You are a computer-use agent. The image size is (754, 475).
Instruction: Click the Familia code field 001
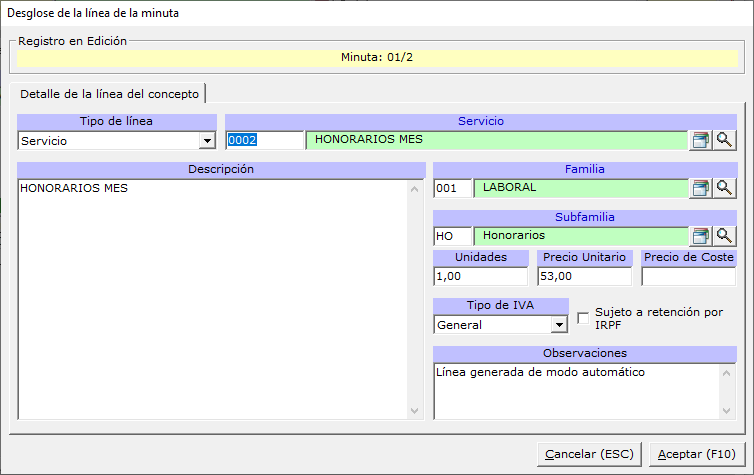(x=452, y=187)
